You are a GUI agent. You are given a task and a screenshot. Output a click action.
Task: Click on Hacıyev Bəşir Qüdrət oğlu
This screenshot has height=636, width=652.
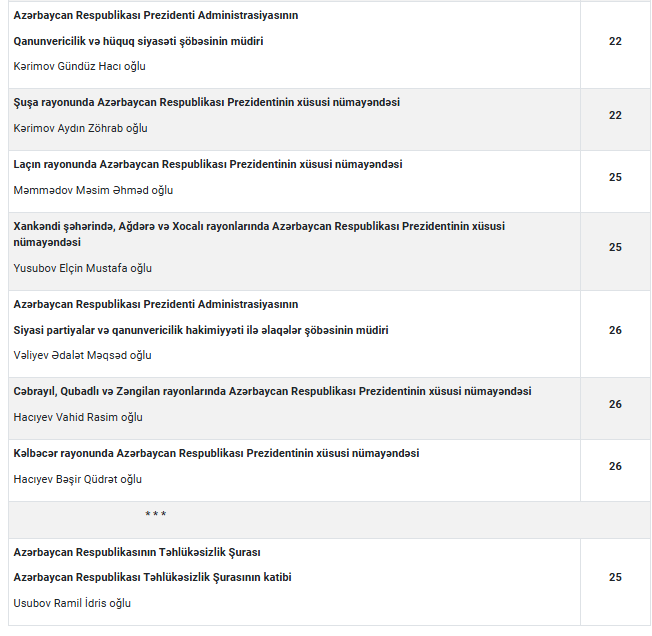click(78, 479)
